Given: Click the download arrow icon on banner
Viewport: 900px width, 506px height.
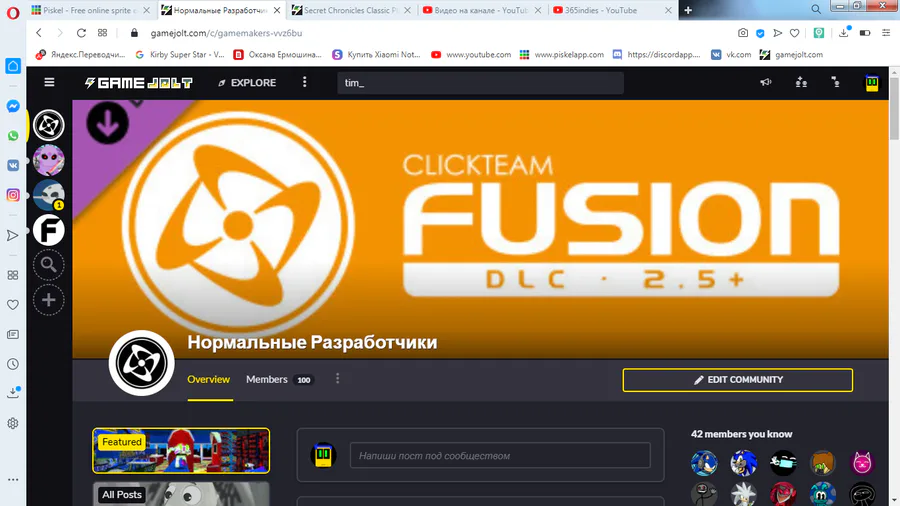Looking at the screenshot, I should click(107, 123).
